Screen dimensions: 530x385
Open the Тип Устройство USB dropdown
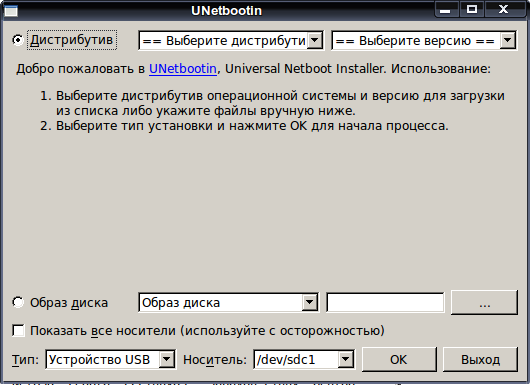click(110, 359)
